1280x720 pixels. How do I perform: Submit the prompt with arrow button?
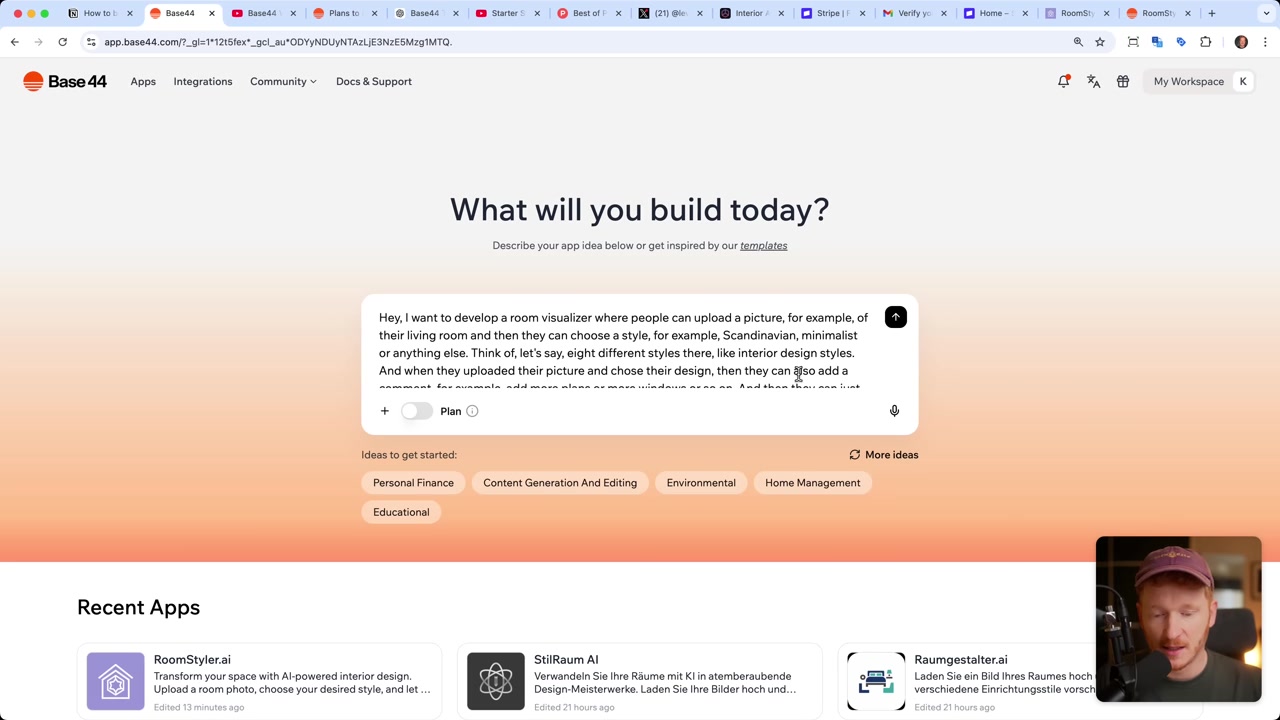(x=896, y=317)
